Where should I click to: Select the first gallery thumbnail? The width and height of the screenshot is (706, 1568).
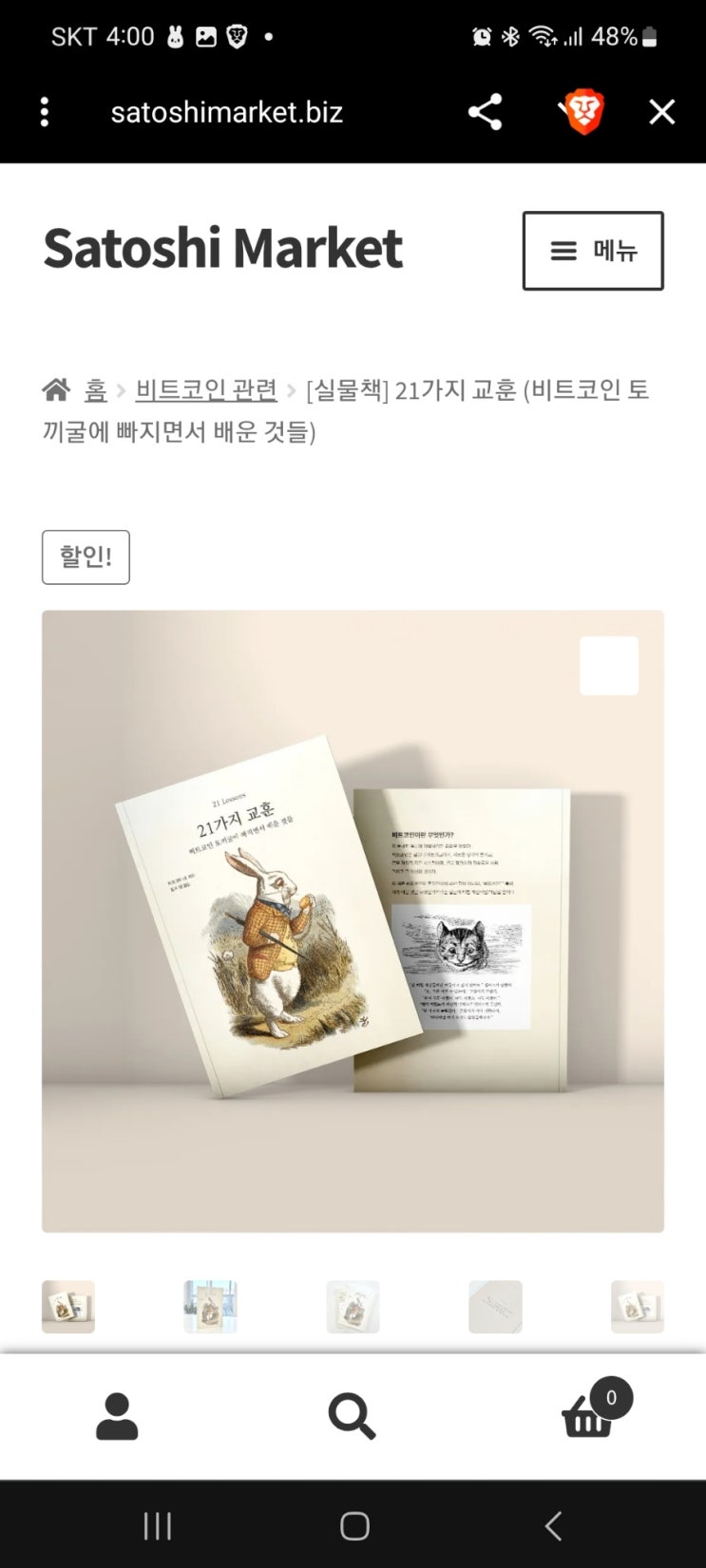[x=68, y=1307]
